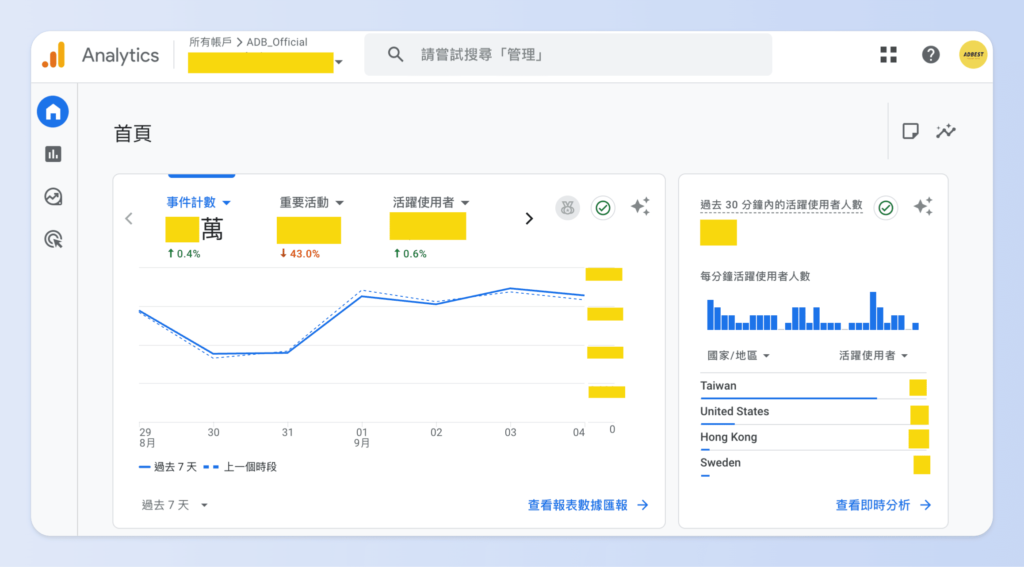The height and width of the screenshot is (567, 1024).
Task: Open the Help question mark icon
Action: point(930,55)
